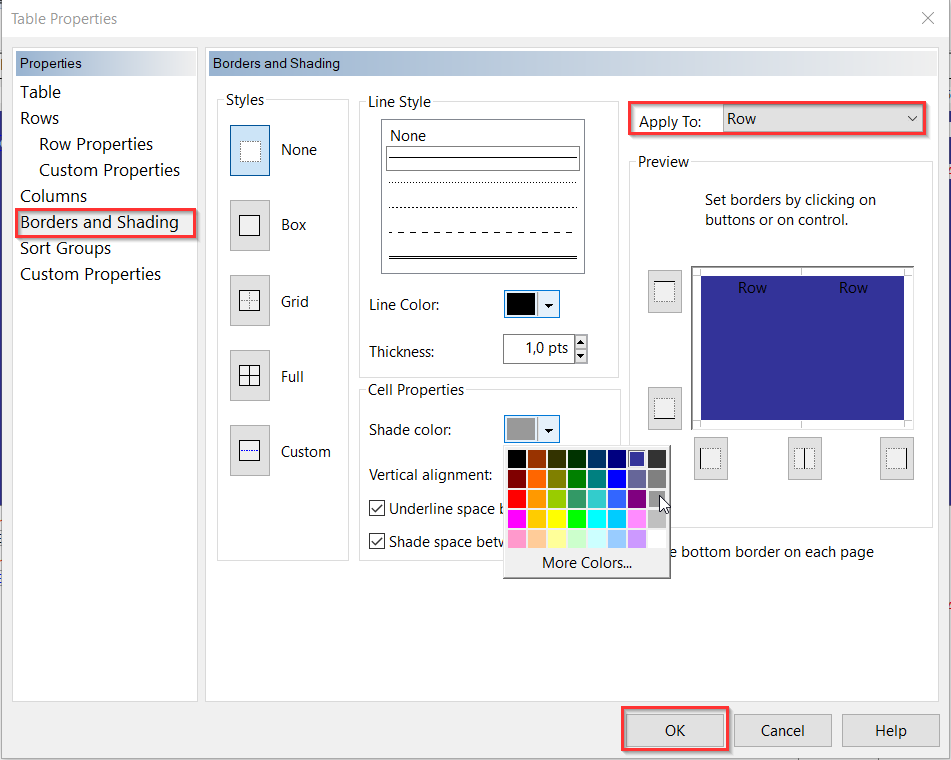Viewport: 951px width, 760px height.
Task: Choose the Box border style icon
Action: coord(250,226)
